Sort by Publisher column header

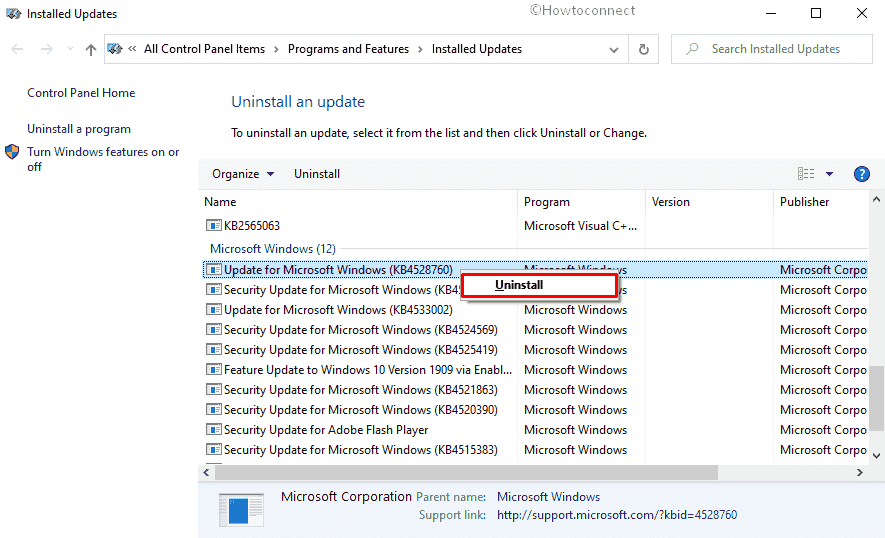821,202
